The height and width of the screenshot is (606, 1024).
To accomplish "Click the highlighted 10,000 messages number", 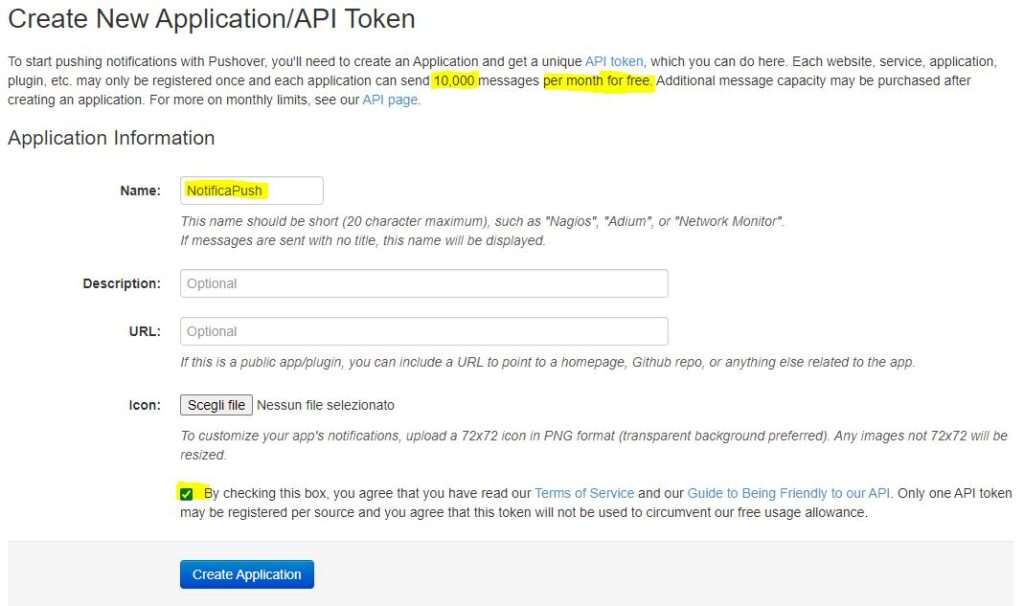I will click(454, 80).
